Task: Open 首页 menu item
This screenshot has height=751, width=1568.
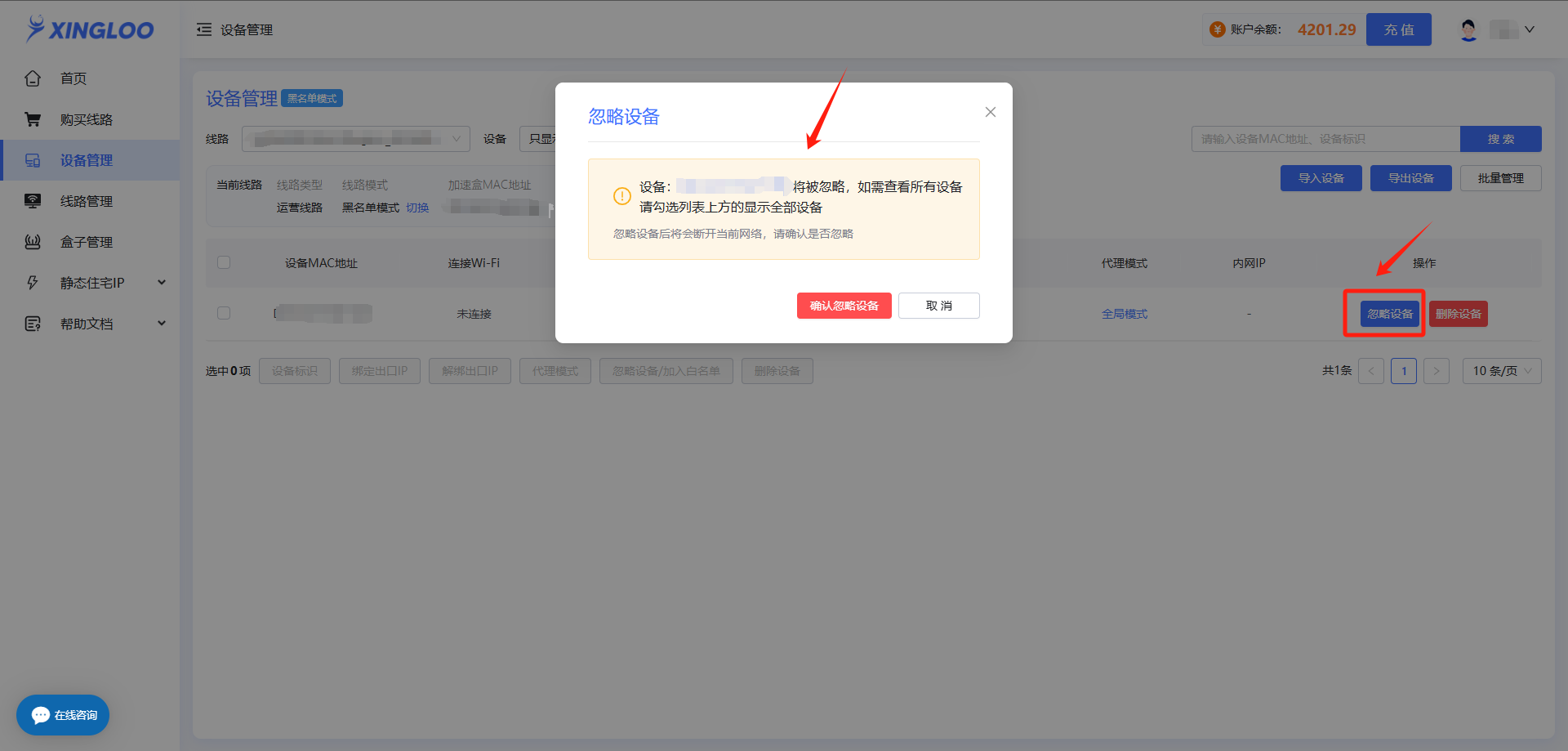Action: pyautogui.click(x=90, y=78)
